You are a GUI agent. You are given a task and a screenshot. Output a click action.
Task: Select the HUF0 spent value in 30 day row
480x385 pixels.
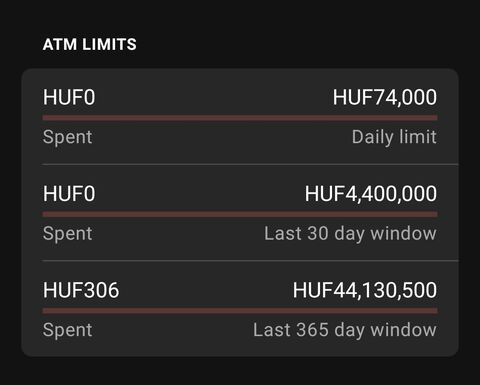[69, 193]
